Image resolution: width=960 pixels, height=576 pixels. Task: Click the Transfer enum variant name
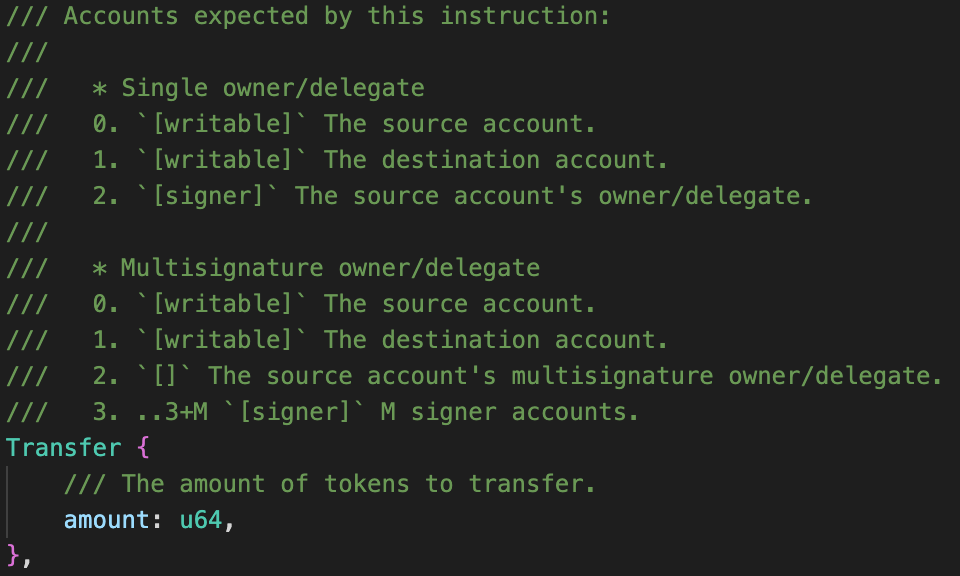64,448
